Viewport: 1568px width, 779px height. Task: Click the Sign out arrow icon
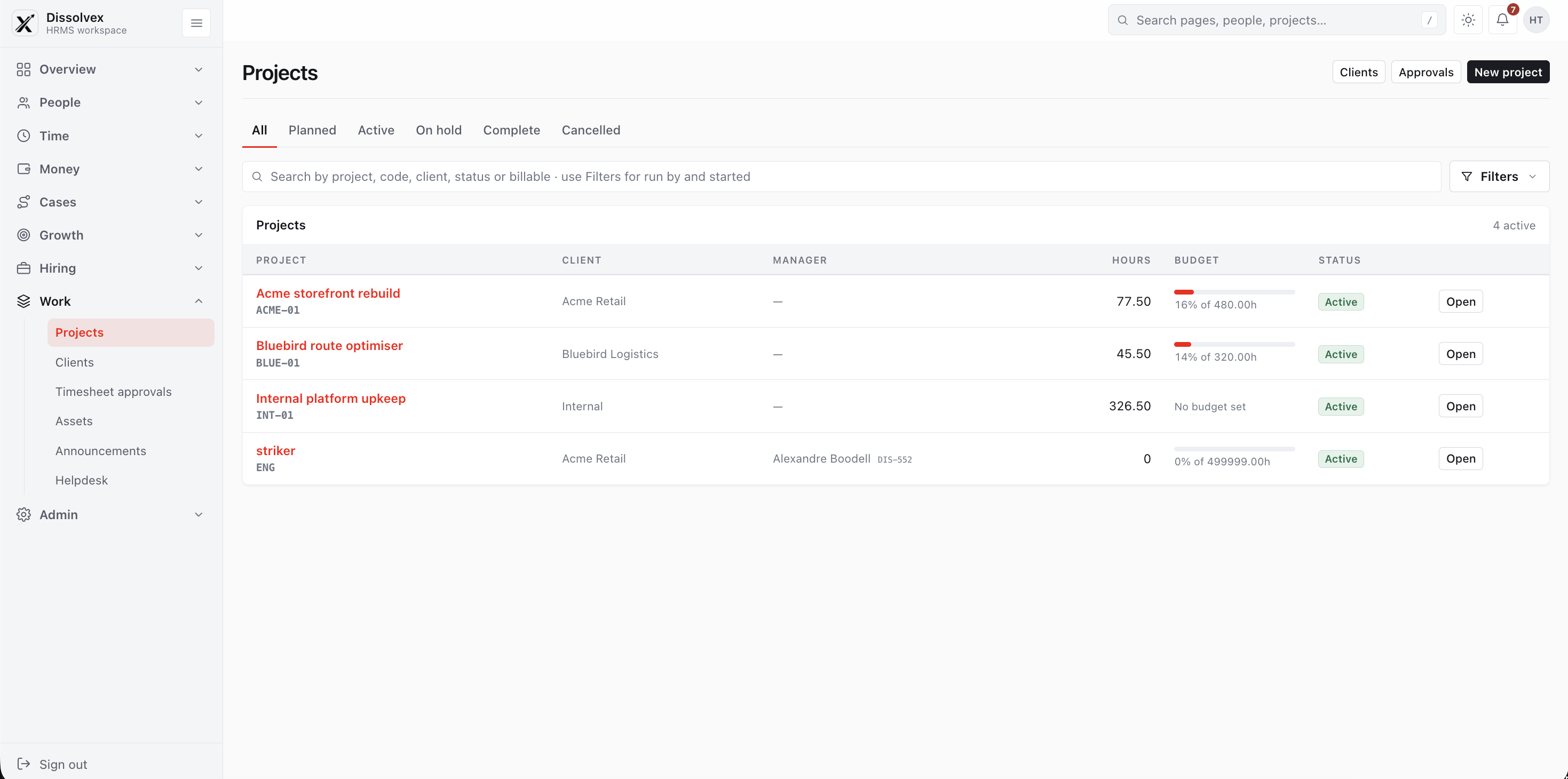click(23, 764)
